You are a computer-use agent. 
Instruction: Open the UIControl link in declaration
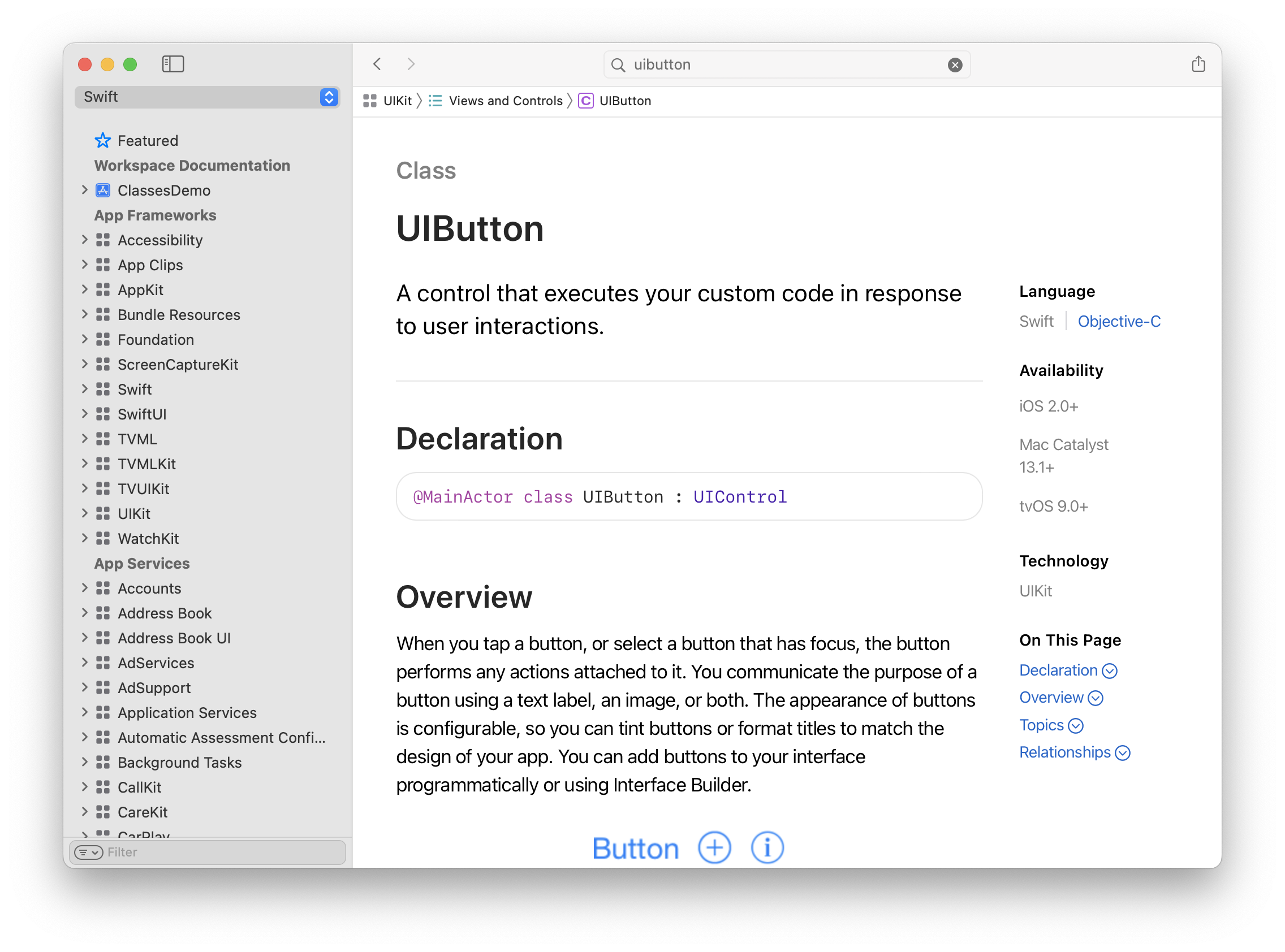[x=739, y=497]
